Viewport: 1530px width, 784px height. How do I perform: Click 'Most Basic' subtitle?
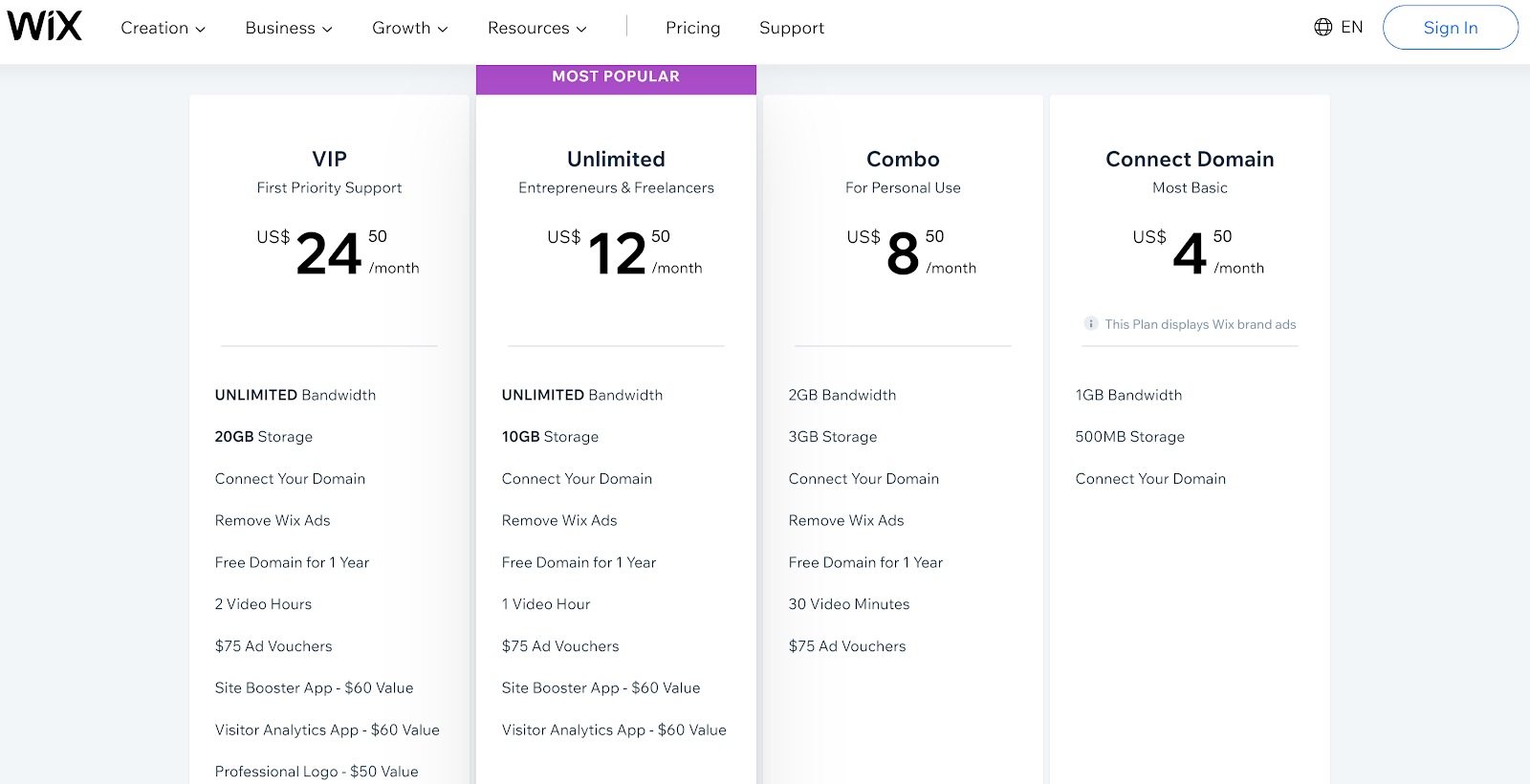coord(1190,187)
